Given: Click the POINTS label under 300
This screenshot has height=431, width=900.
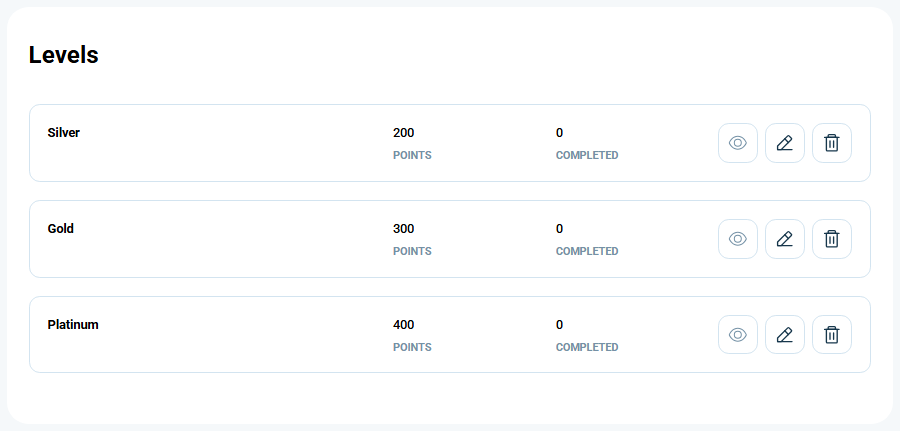Looking at the screenshot, I should (x=412, y=251).
